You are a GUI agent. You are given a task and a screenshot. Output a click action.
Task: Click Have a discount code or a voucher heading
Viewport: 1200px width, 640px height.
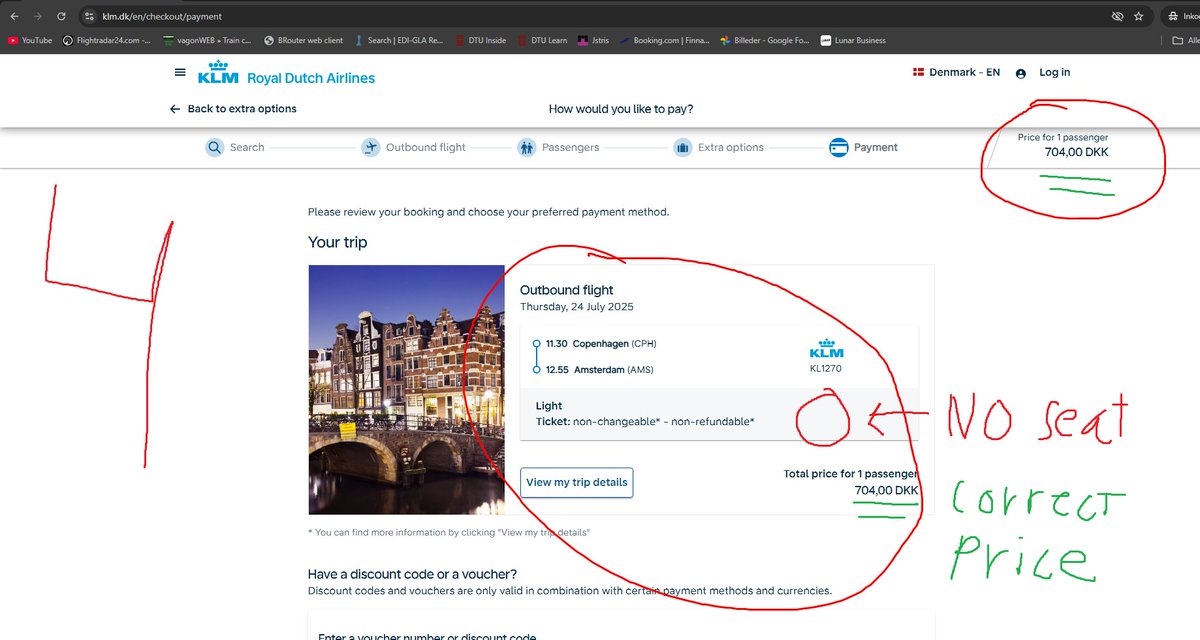pyautogui.click(x=413, y=574)
